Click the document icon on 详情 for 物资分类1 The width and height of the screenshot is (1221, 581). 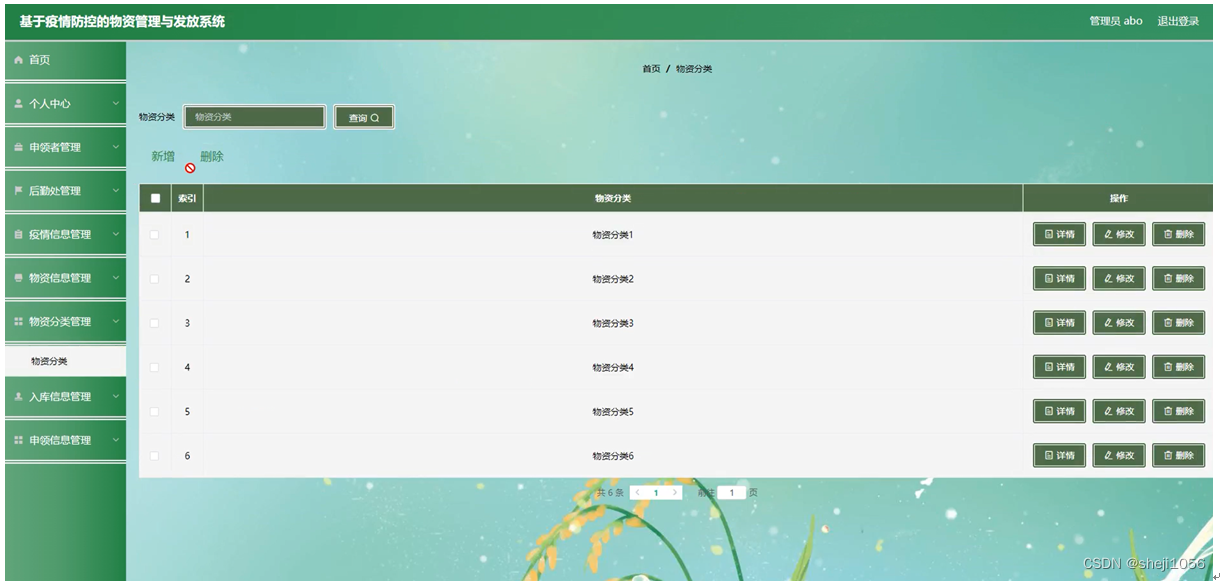click(1048, 234)
